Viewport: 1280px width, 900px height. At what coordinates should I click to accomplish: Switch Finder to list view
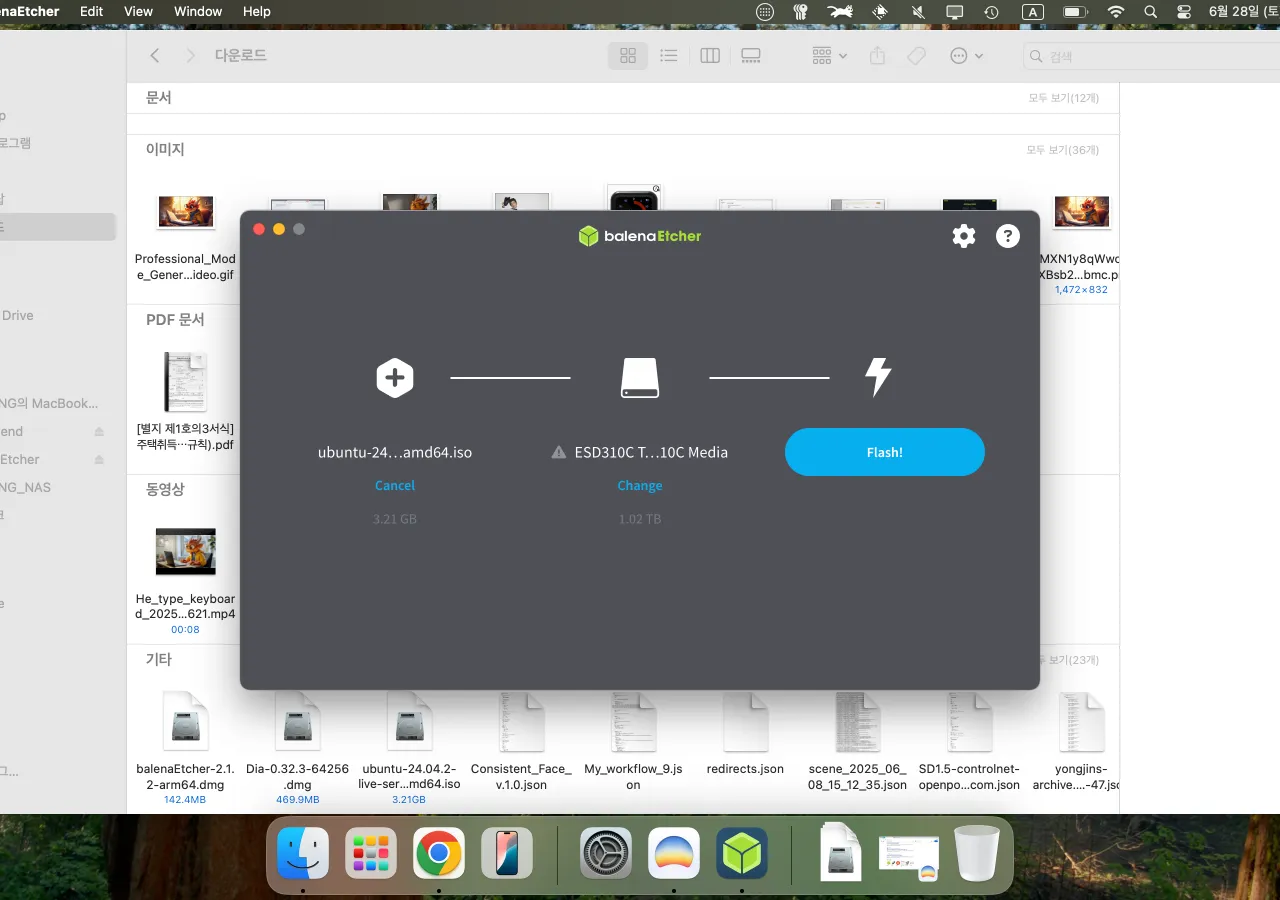pos(669,56)
